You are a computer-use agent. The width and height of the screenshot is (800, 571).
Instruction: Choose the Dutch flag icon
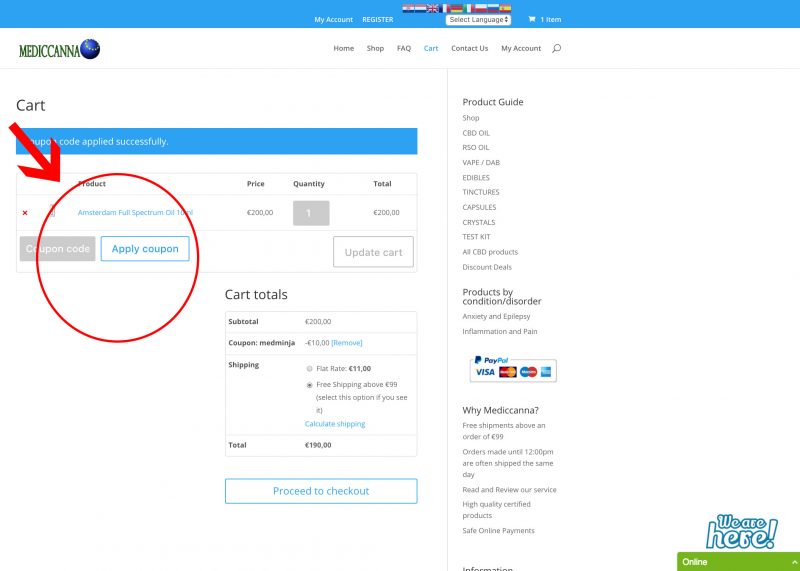(x=420, y=8)
